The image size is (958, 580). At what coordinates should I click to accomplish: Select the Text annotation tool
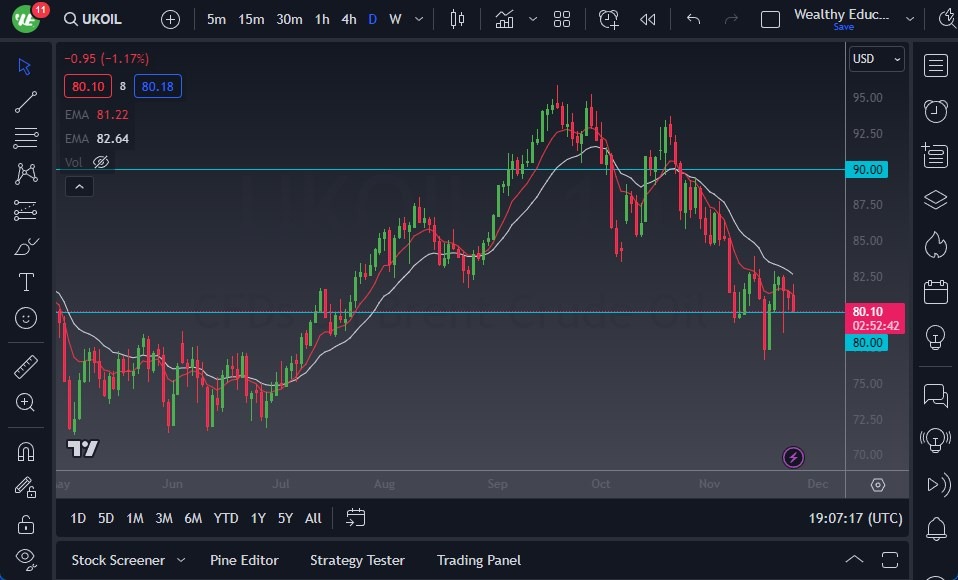pyautogui.click(x=26, y=282)
